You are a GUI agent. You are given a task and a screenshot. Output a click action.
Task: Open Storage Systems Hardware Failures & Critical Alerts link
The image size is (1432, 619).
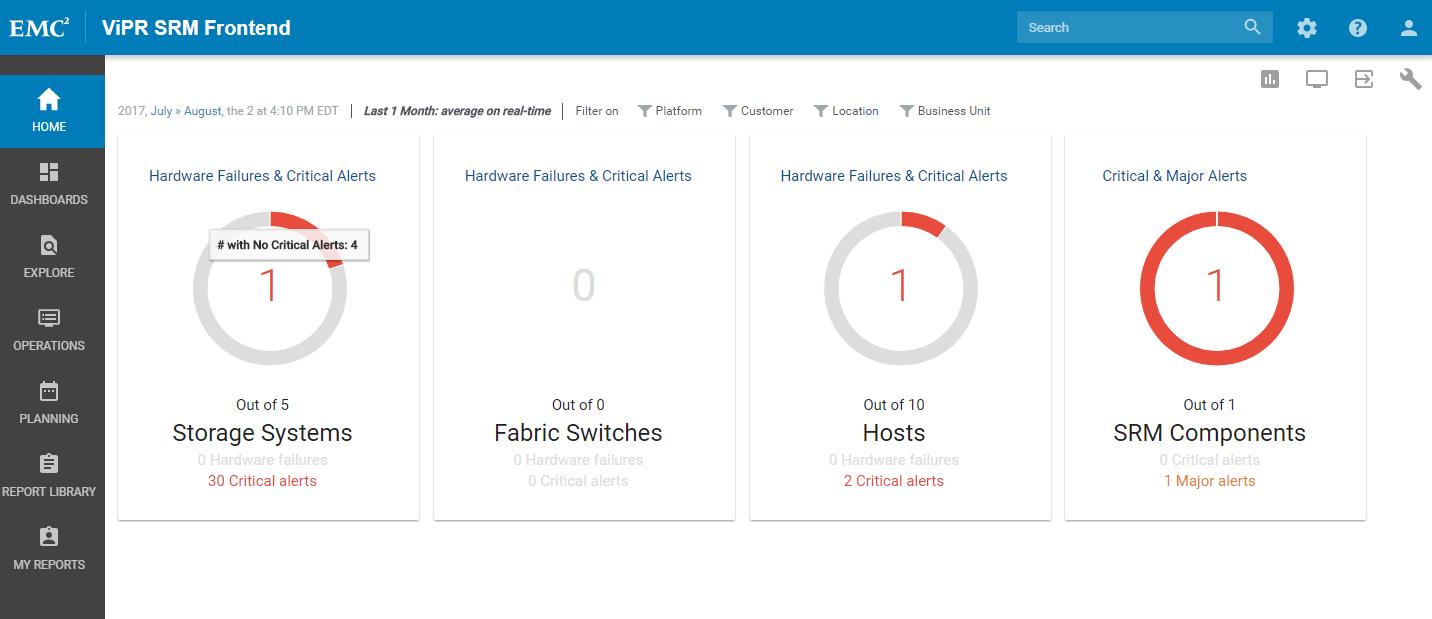click(262, 176)
